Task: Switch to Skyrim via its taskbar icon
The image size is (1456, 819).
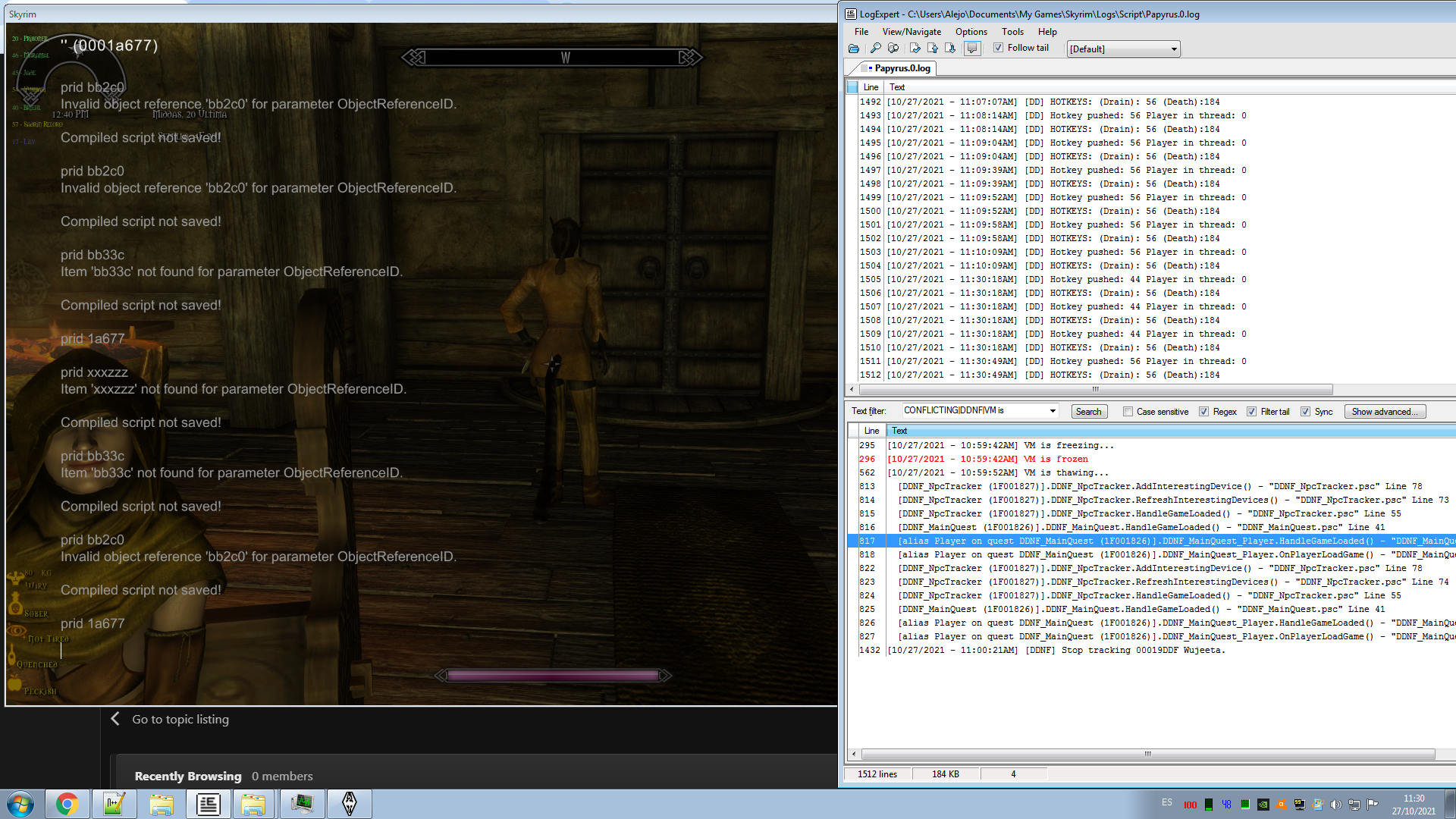Action: (x=349, y=804)
